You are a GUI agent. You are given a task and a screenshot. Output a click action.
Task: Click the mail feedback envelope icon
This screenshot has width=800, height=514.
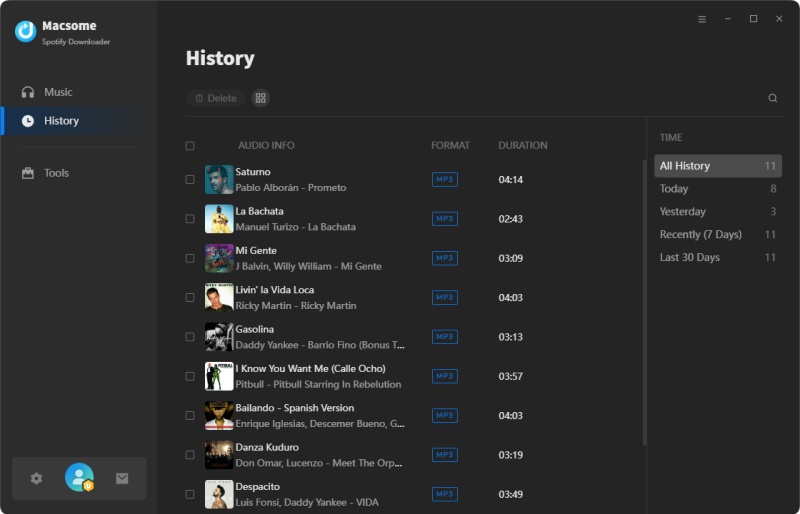[x=122, y=478]
